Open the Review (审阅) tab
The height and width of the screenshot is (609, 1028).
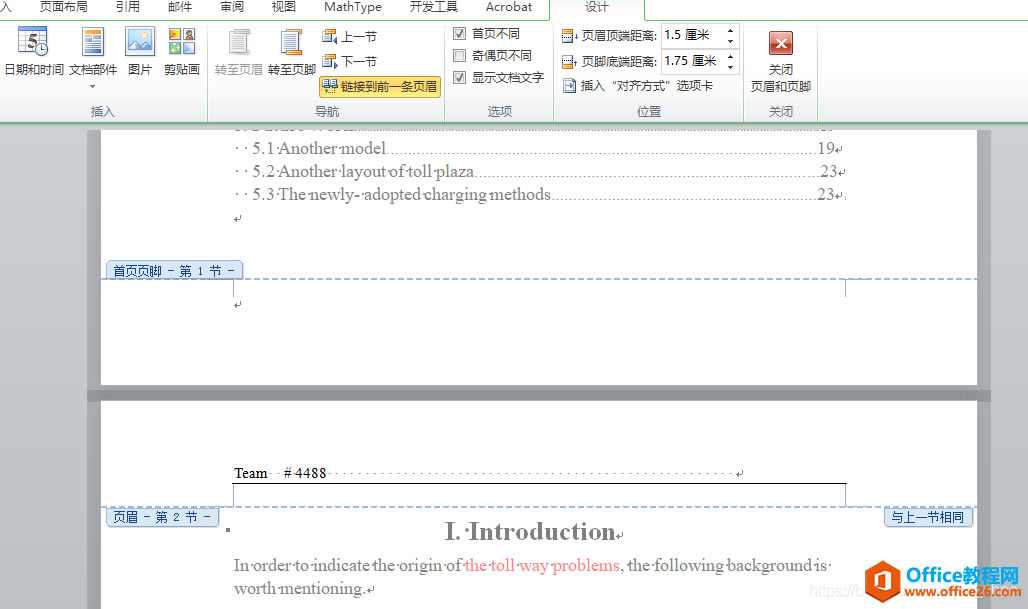232,7
